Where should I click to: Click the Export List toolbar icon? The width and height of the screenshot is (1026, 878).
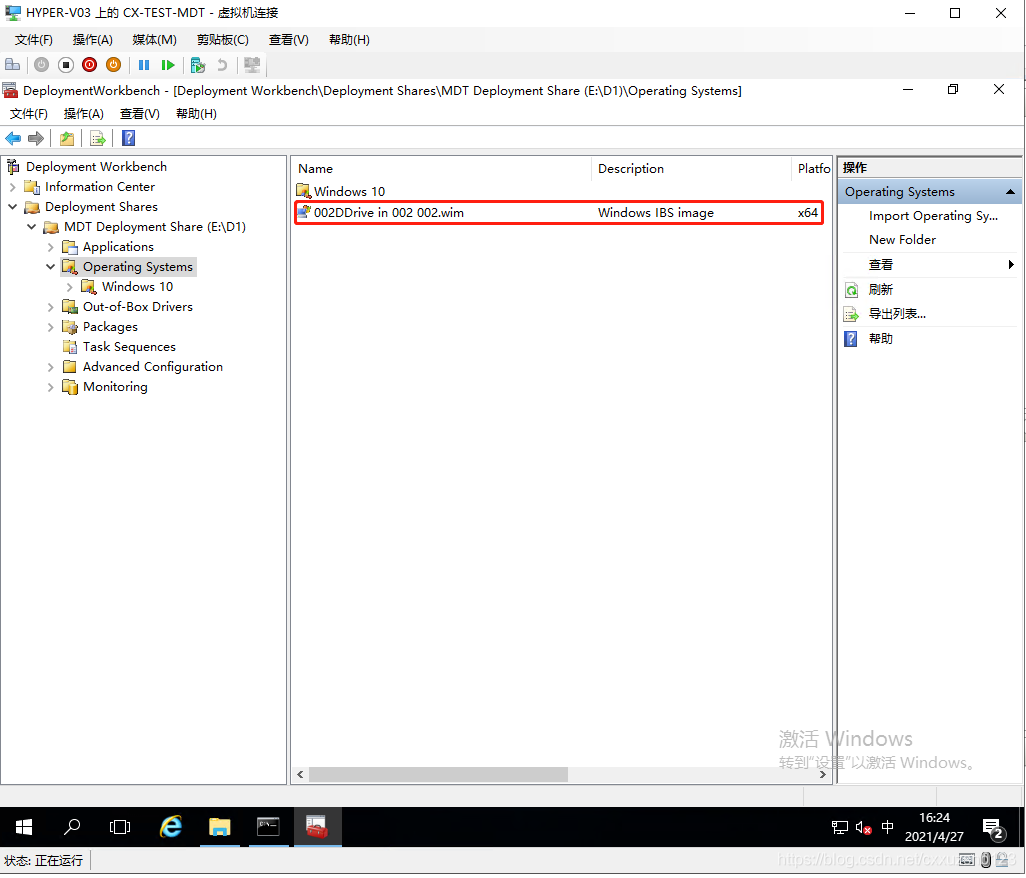pyautogui.click(x=97, y=138)
